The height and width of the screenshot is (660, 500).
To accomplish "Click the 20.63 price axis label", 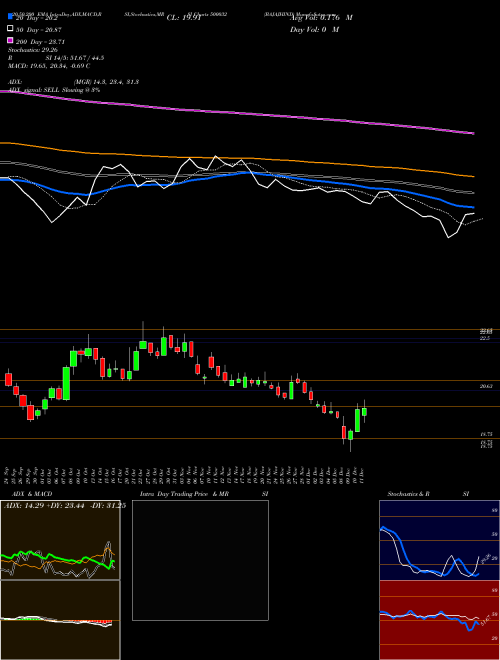I will click(486, 386).
